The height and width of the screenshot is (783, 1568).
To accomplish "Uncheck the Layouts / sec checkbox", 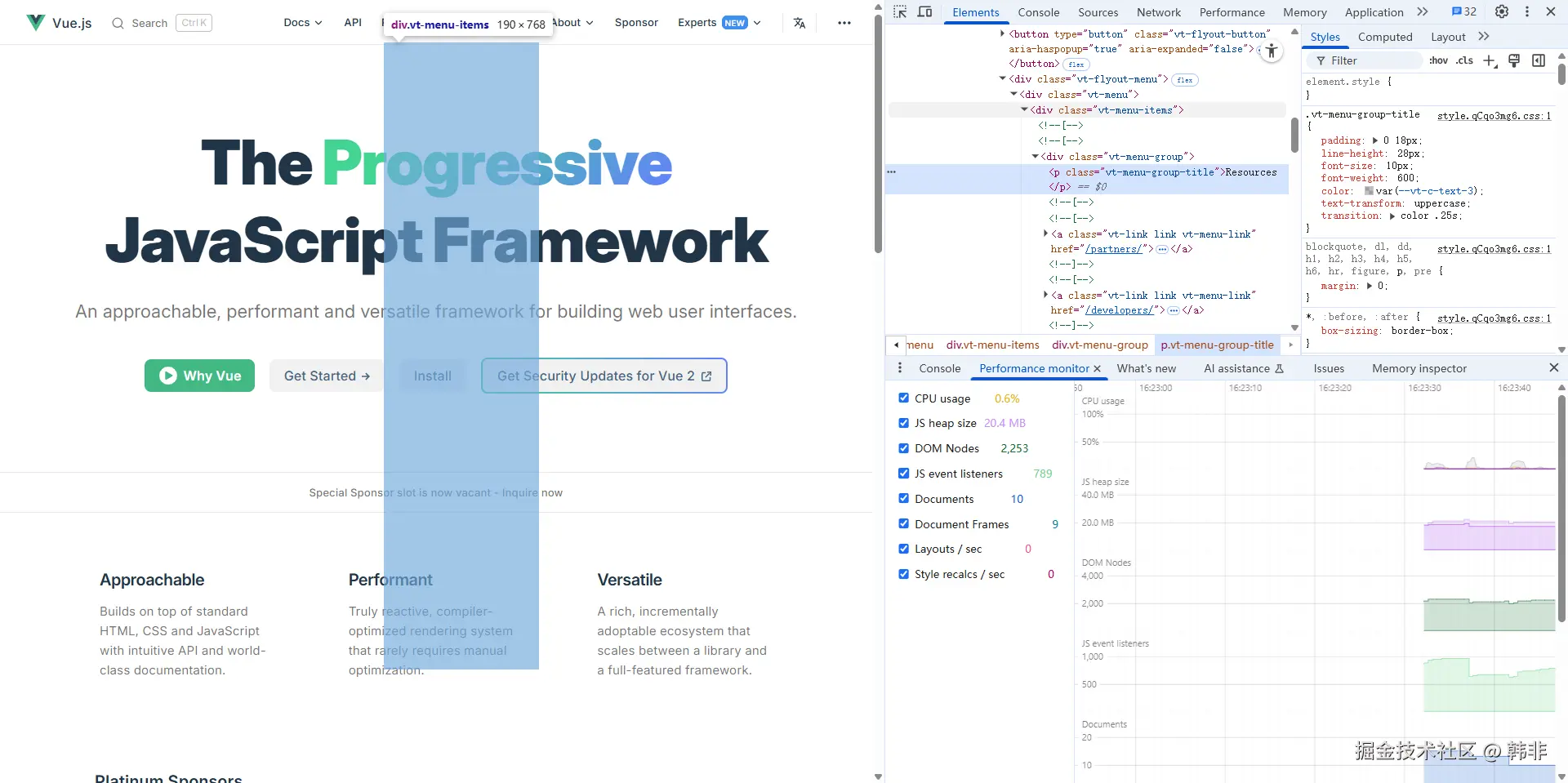I will point(903,549).
